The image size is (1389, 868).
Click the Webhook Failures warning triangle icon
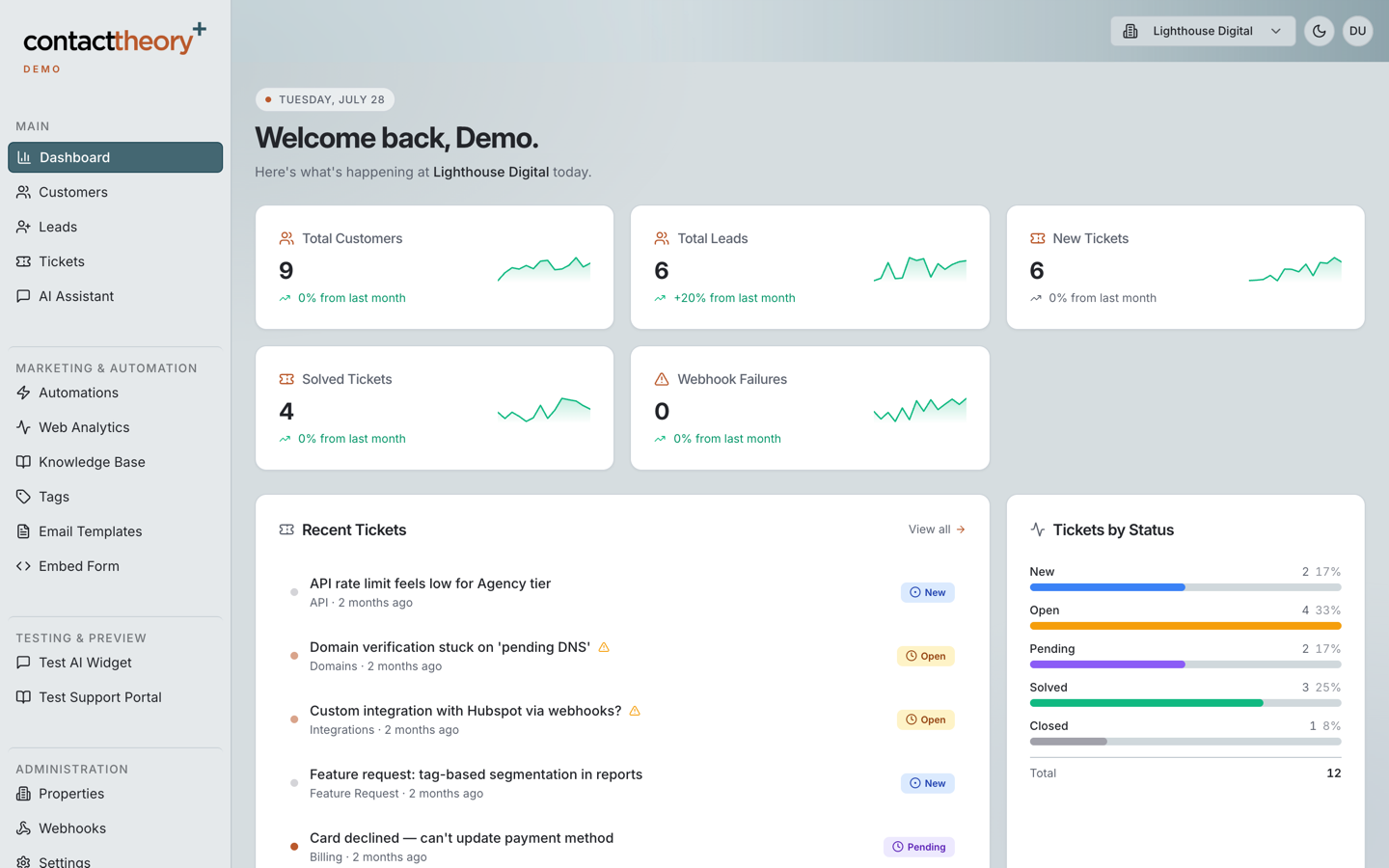pos(662,379)
